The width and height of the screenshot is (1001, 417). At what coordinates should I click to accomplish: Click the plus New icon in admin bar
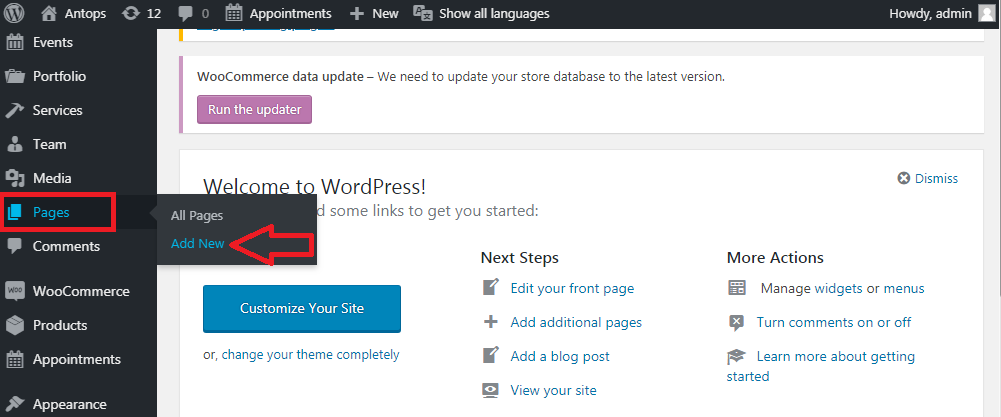click(358, 13)
